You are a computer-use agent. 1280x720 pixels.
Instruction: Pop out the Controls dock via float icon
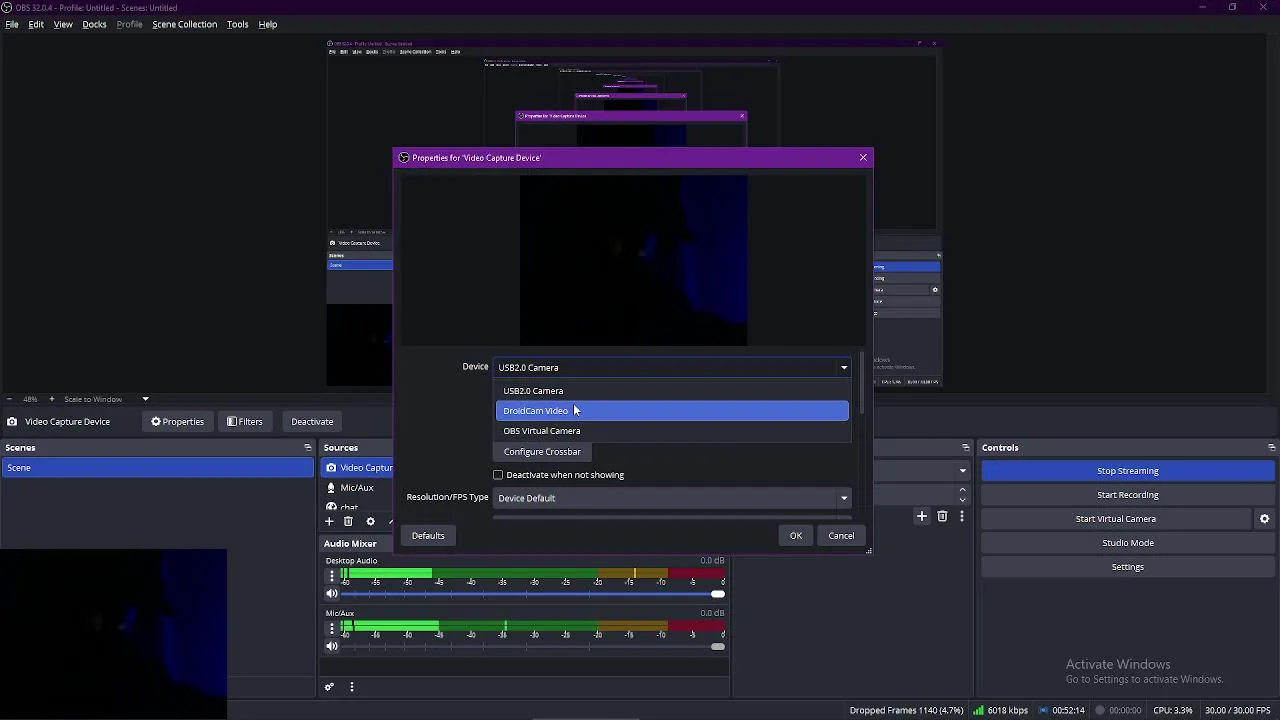tap(1271, 448)
